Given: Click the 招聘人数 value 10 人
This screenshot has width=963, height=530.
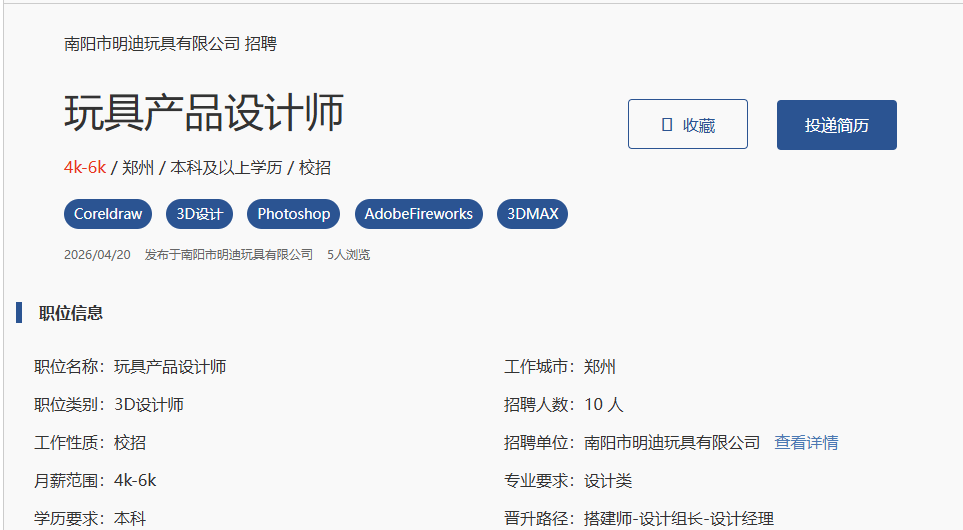Looking at the screenshot, I should click(x=604, y=404).
